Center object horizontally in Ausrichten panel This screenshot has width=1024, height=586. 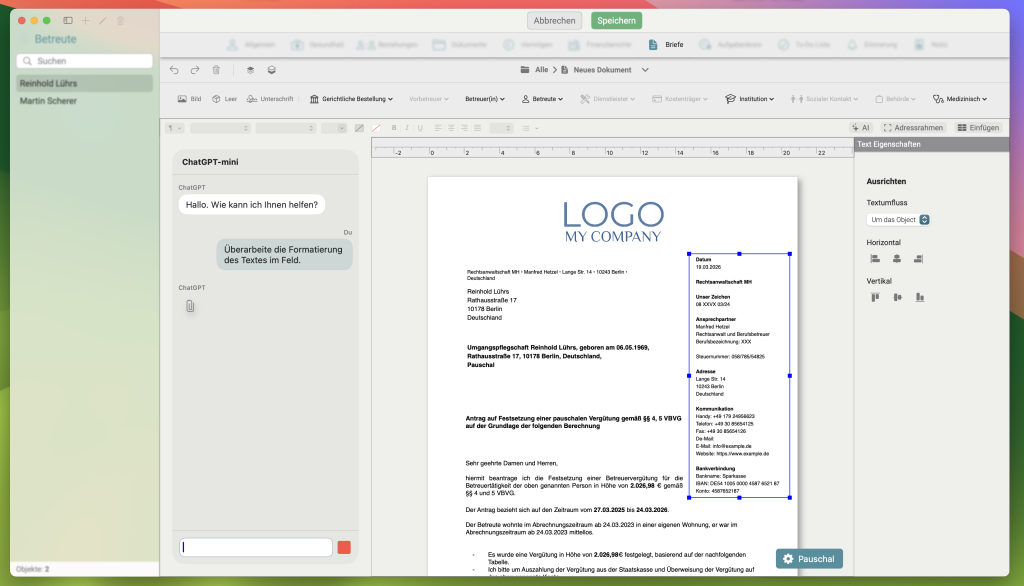(897, 259)
